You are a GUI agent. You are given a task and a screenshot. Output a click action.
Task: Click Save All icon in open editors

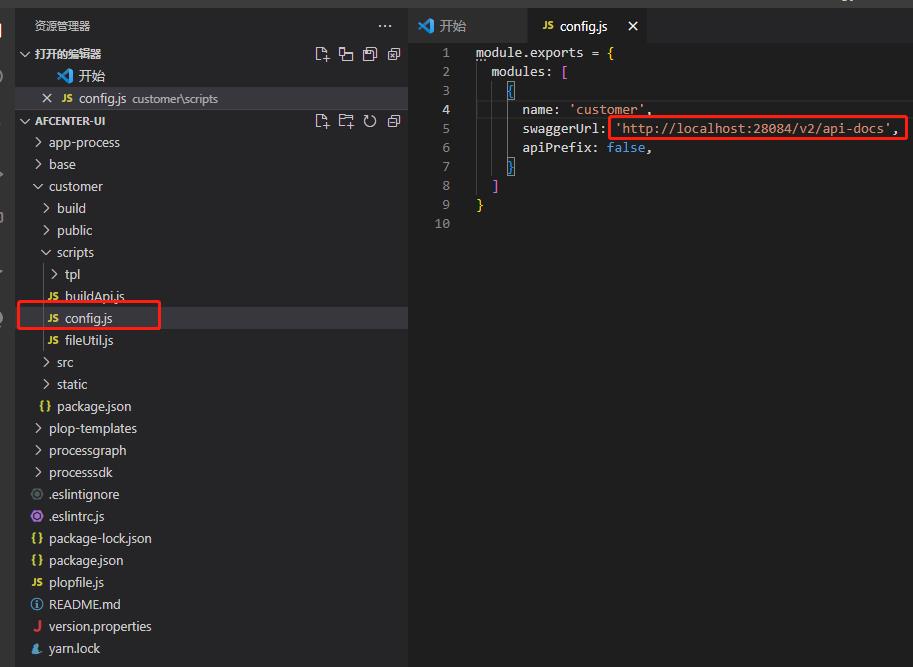pyautogui.click(x=370, y=54)
